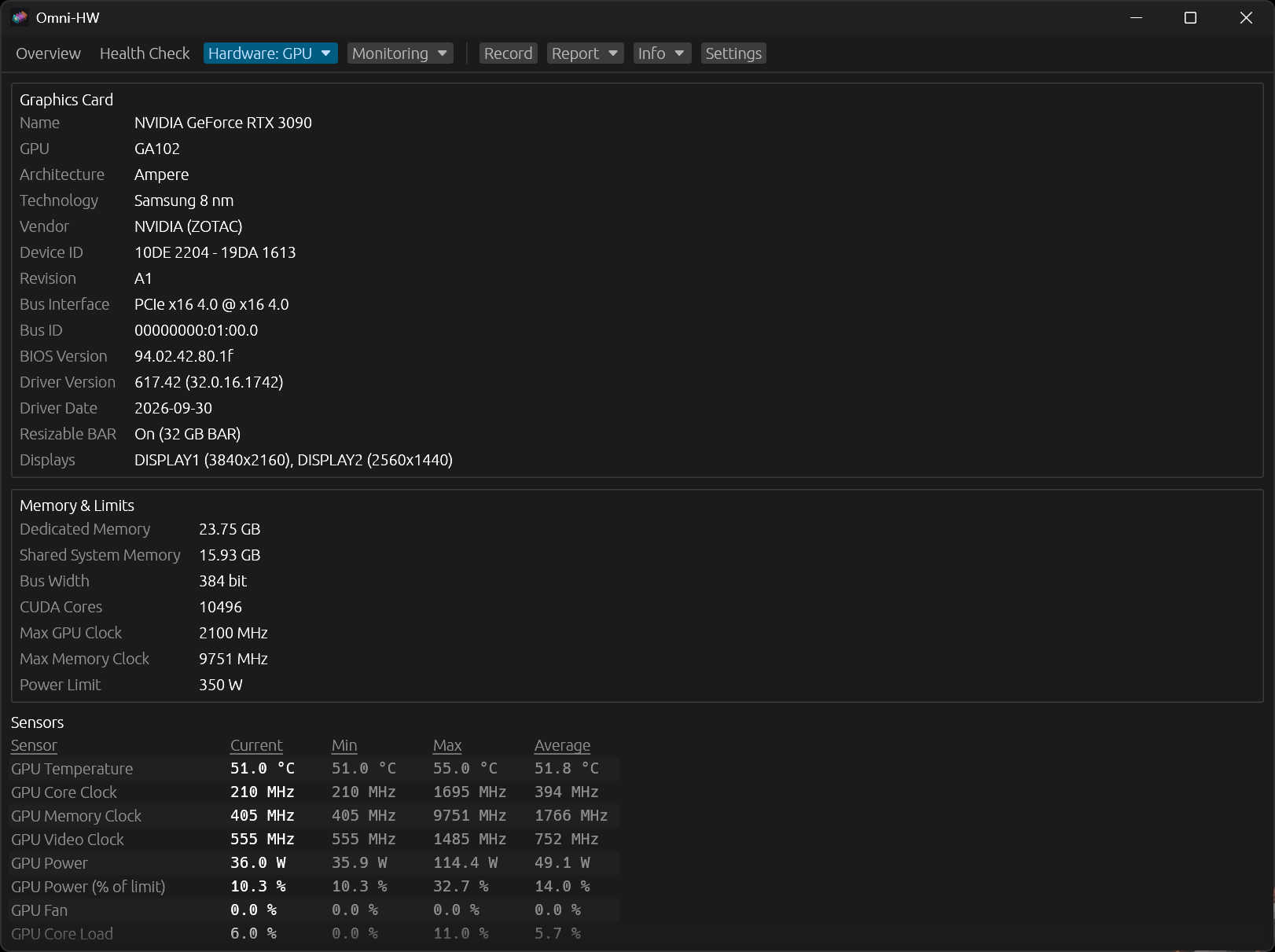Click the Max Memory Clock 9751 MHz value
This screenshot has height=952, width=1275.
point(233,659)
